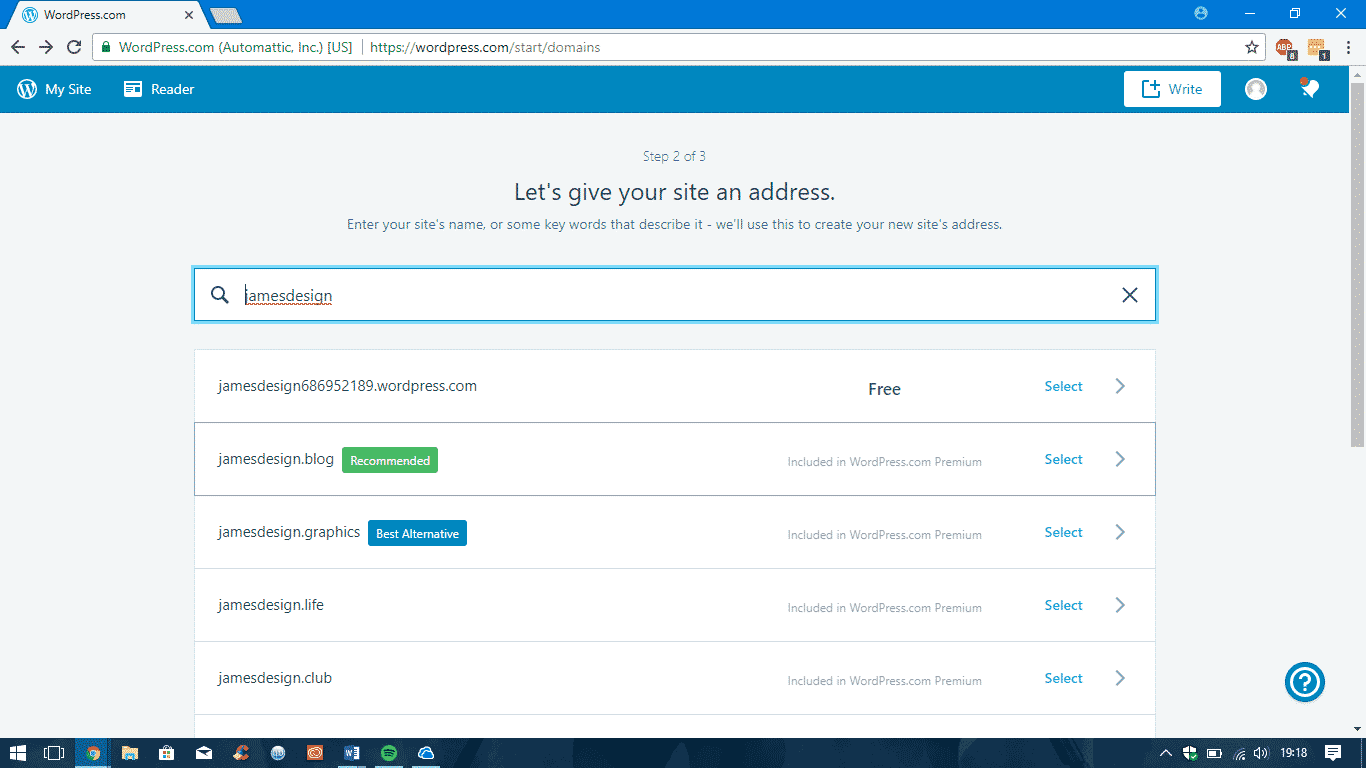The image size is (1366, 768).
Task: Click 'Included in WordPress.com Premium' on jamesdesign.blog row
Action: (x=884, y=462)
